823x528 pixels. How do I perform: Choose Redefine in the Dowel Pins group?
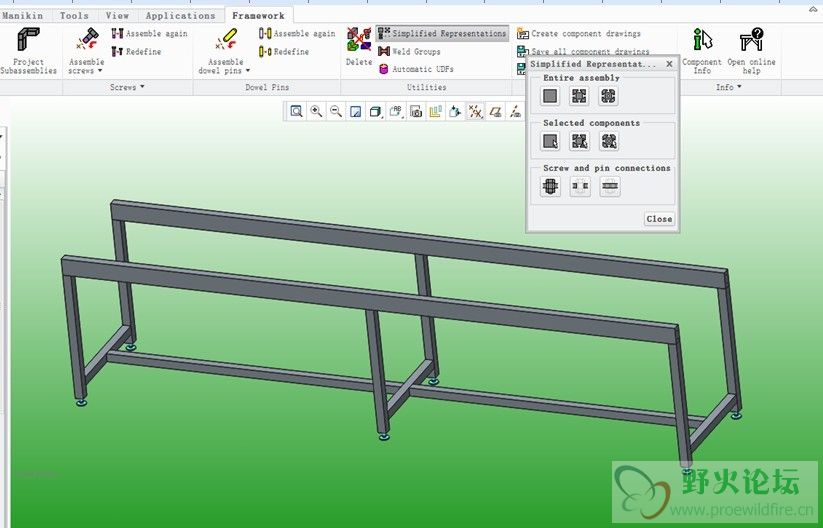(284, 51)
